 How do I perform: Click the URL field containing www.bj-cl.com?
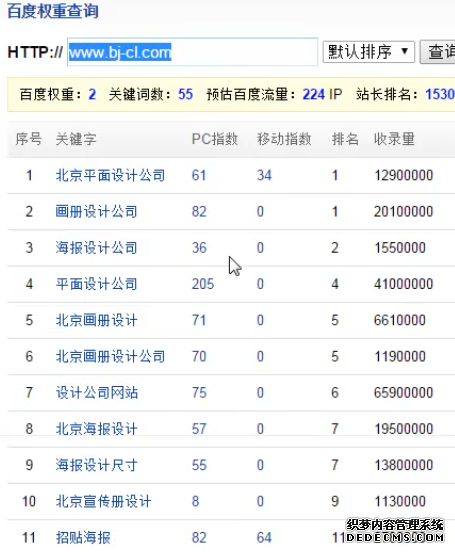(193, 52)
